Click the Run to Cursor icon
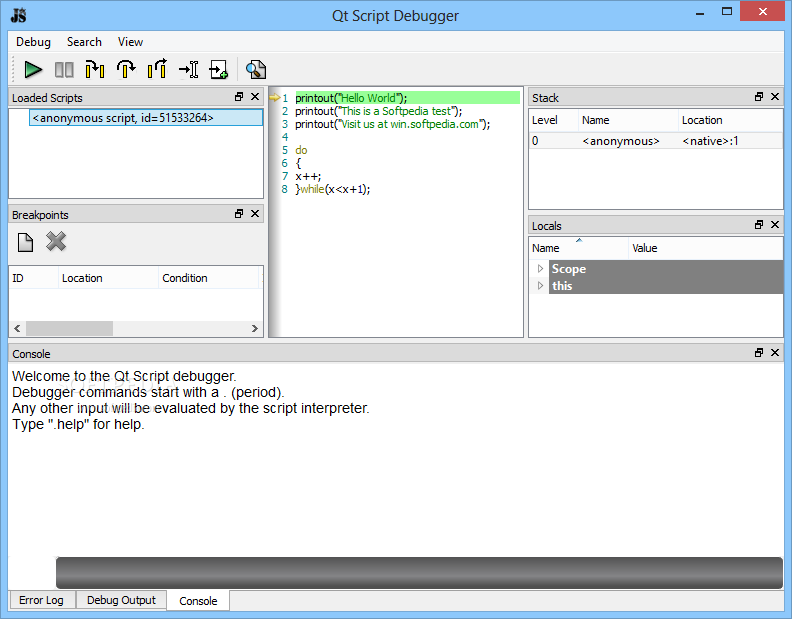Viewport: 792px width, 619px height. [x=188, y=70]
